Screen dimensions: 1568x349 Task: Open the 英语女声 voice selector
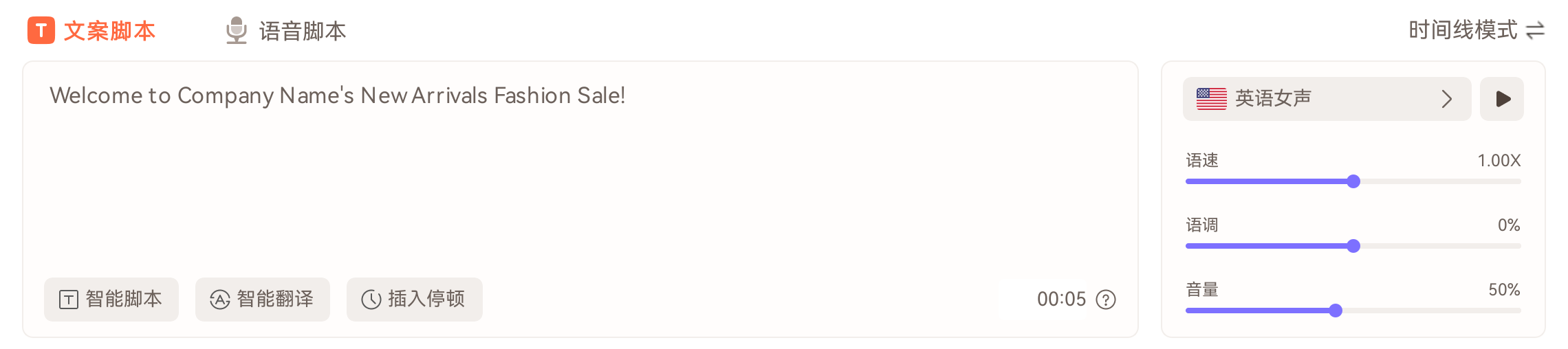(1307, 99)
